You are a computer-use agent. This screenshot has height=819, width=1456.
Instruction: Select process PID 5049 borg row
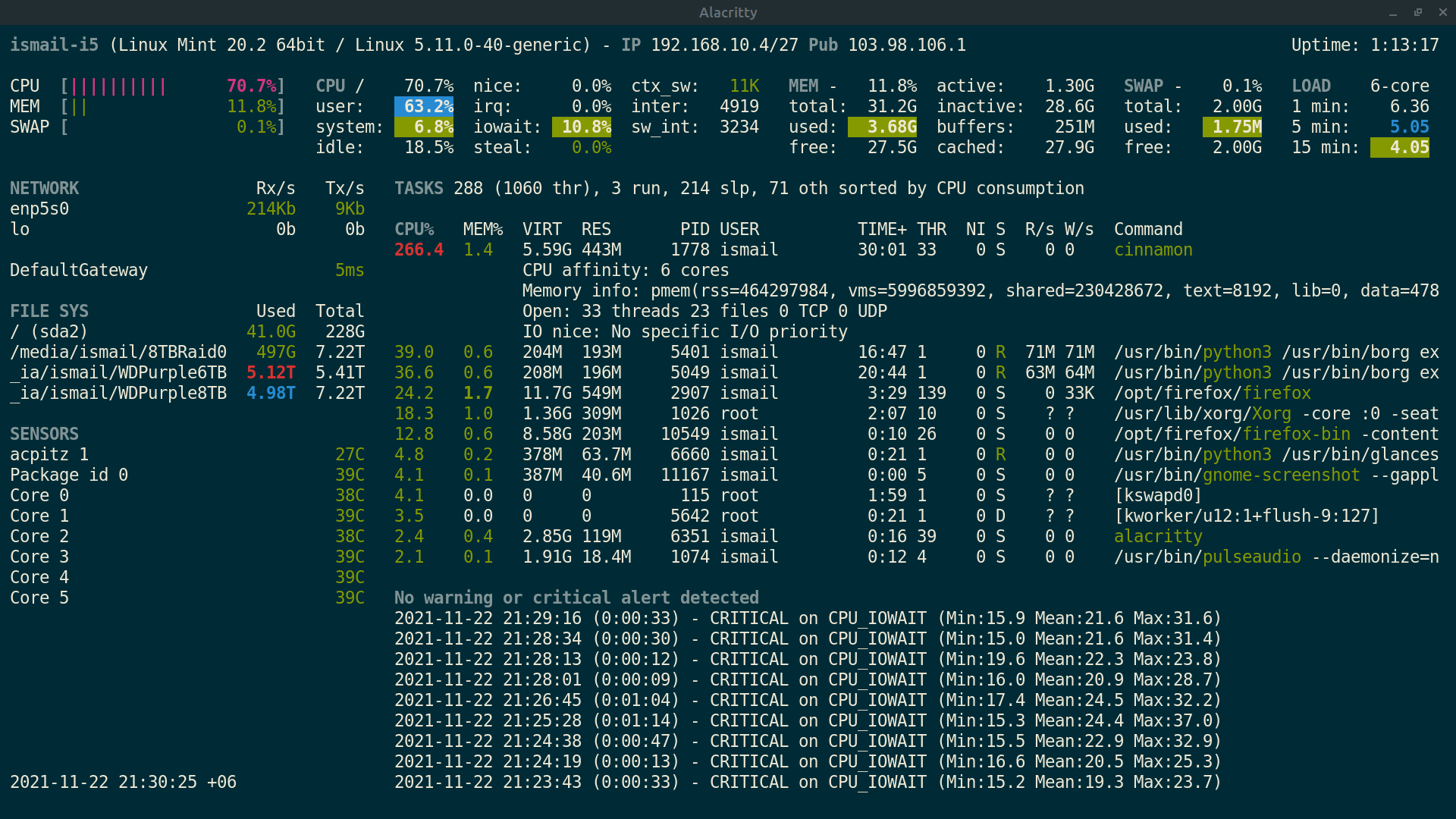tap(917, 373)
